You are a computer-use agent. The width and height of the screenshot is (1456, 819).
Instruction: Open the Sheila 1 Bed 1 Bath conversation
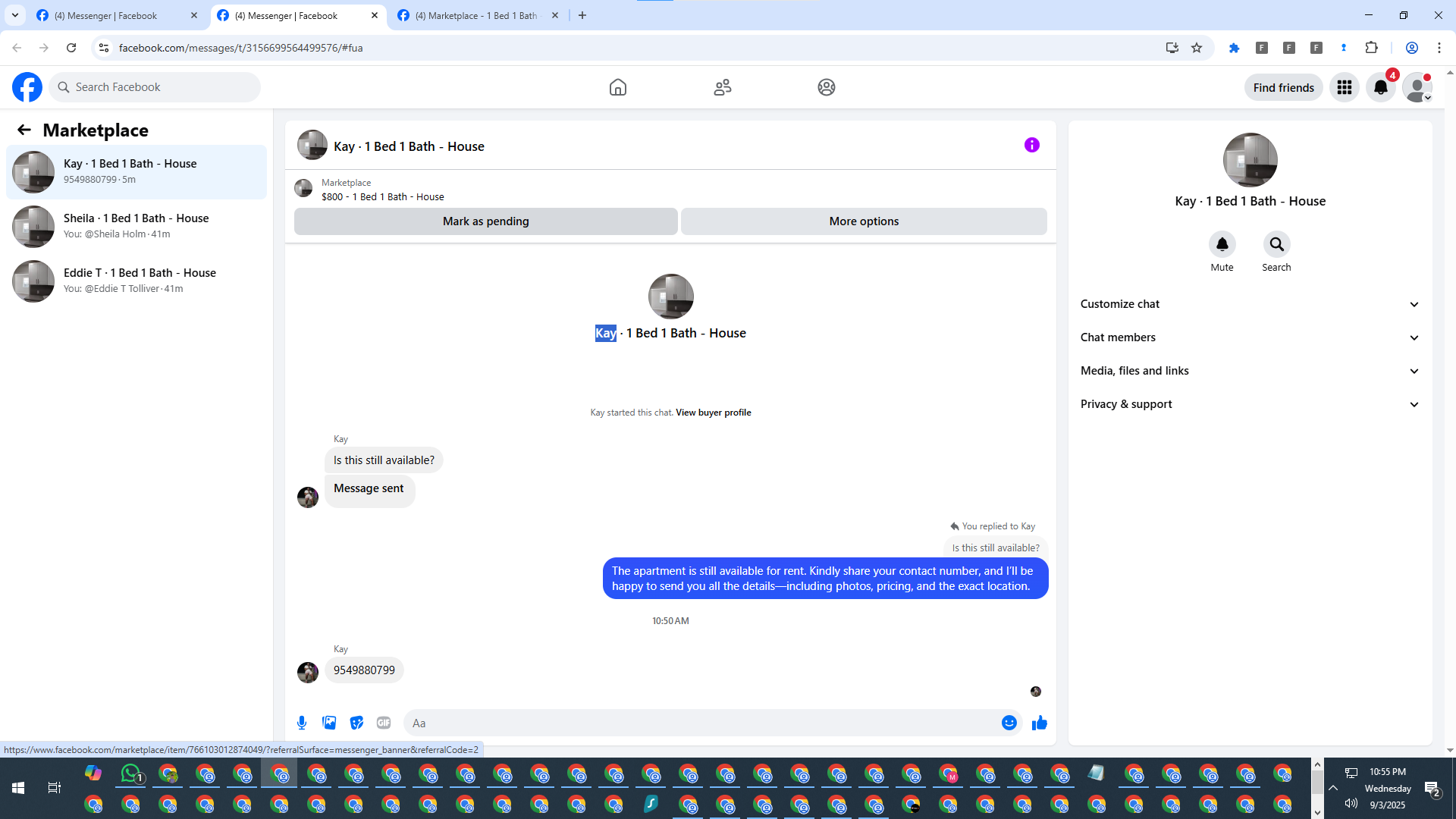pos(136,227)
